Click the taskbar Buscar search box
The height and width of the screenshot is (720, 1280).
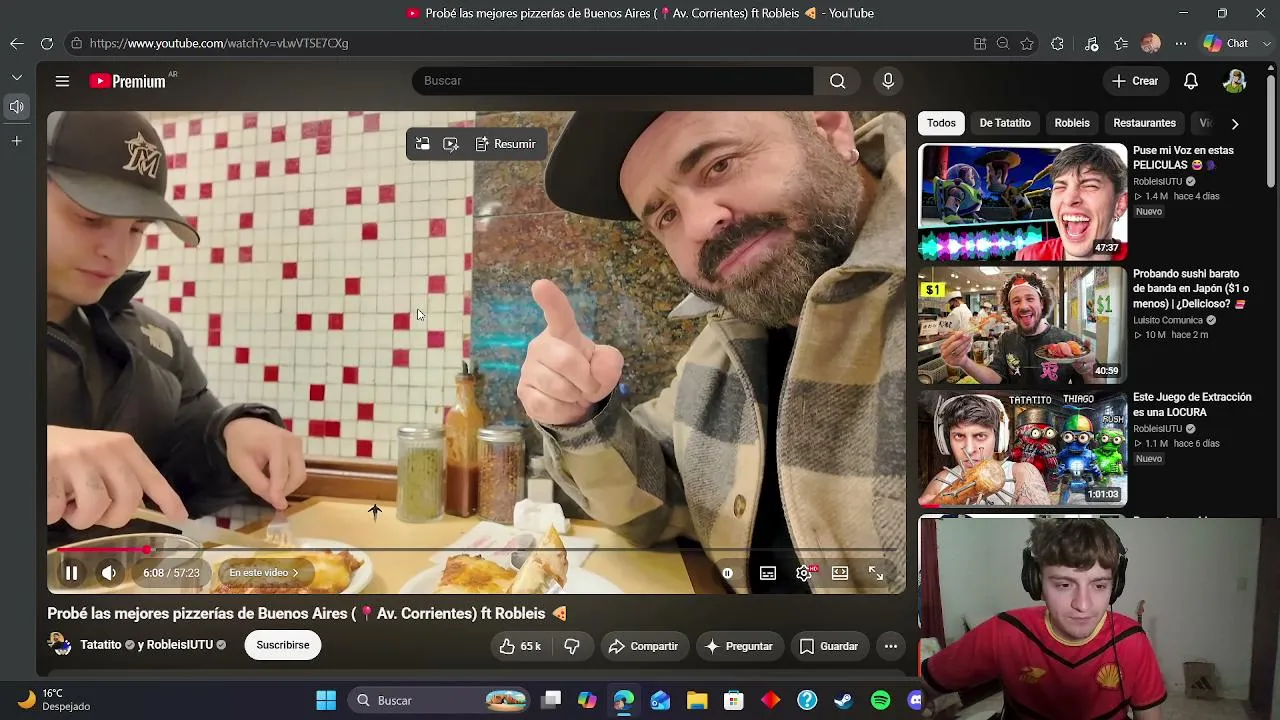(440, 701)
